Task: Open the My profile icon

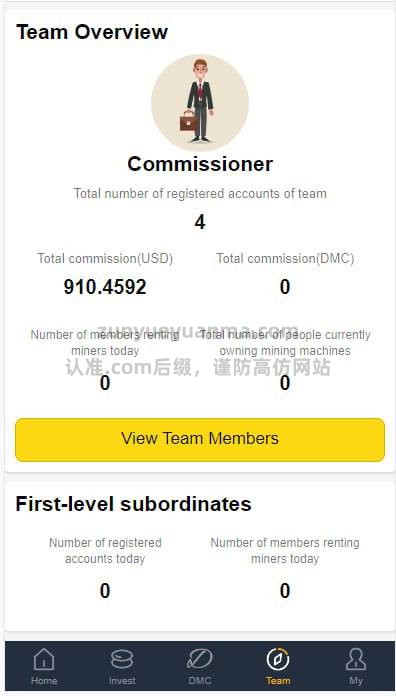Action: 356,659
